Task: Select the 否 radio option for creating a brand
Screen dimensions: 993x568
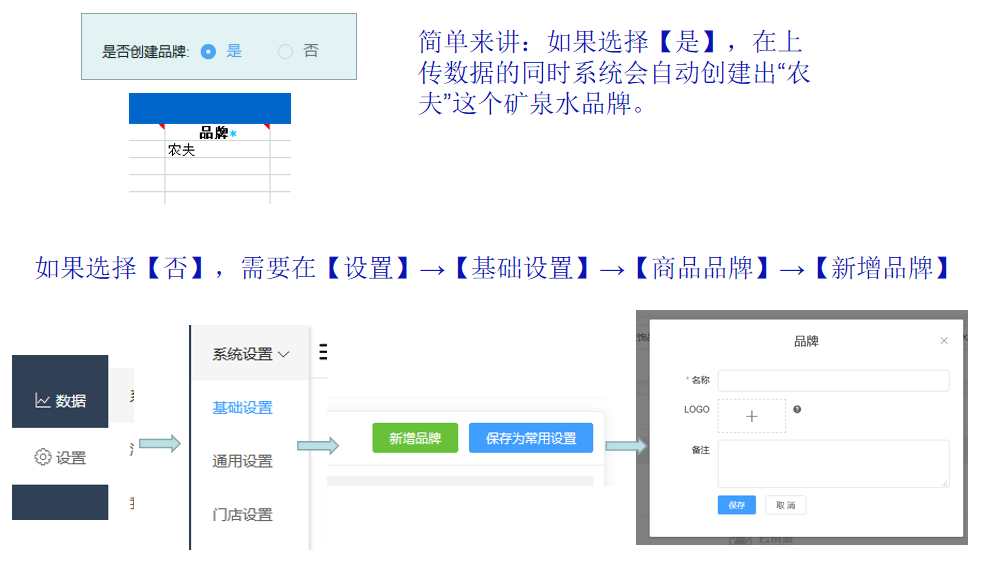Action: 286,51
